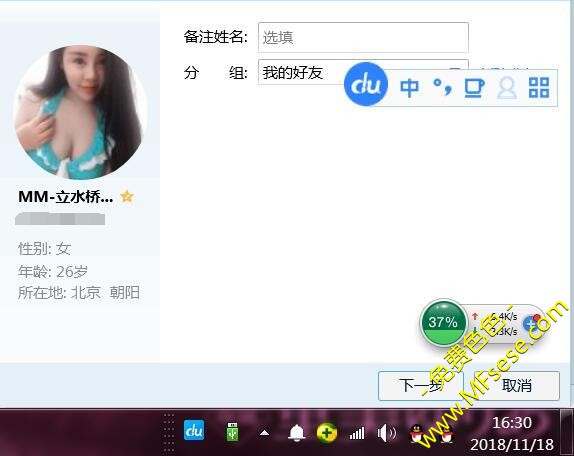Image resolution: width=574 pixels, height=456 pixels.
Task: Open the volume speaker tray icon
Action: pos(387,434)
